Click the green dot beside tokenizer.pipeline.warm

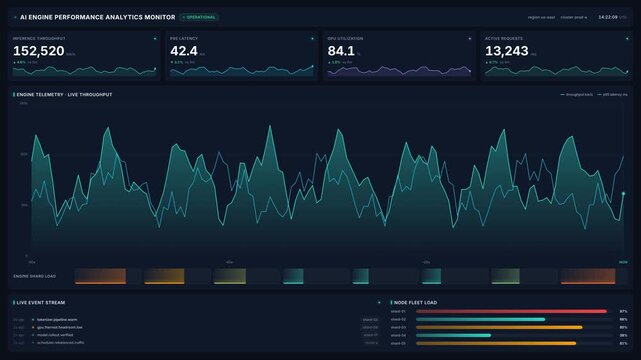(33, 320)
